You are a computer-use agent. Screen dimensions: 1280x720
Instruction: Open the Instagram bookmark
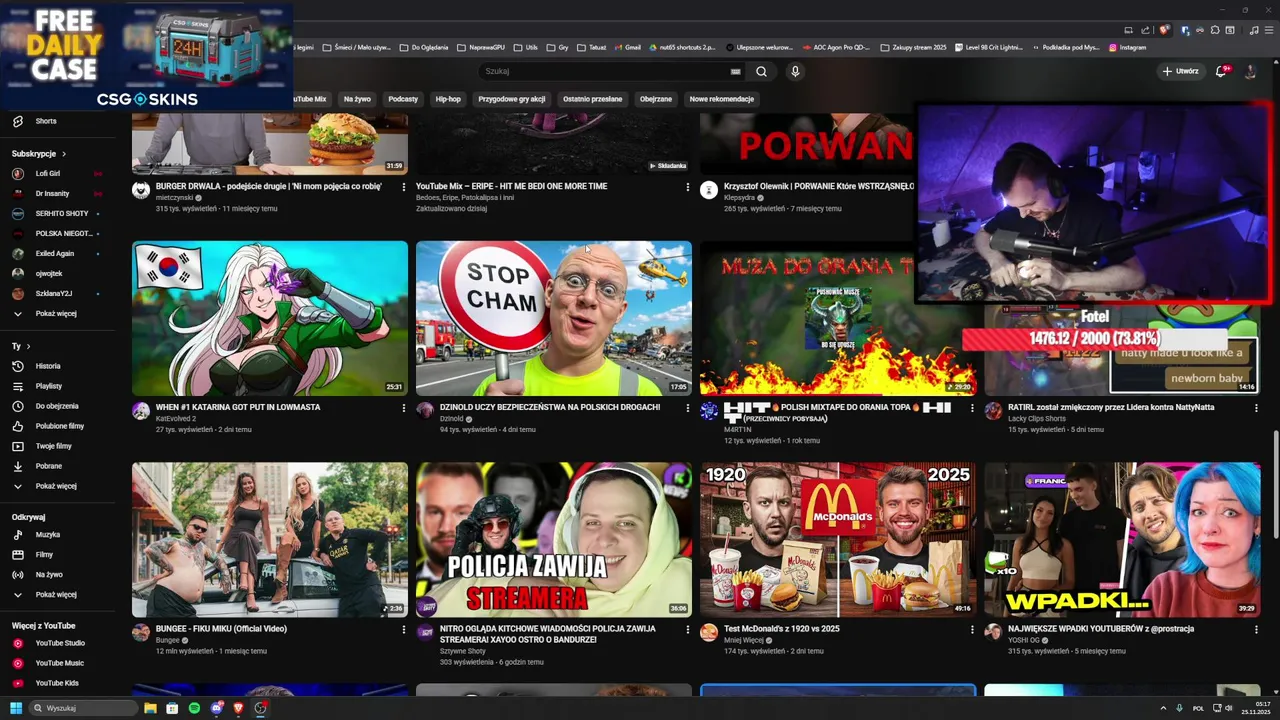1127,47
